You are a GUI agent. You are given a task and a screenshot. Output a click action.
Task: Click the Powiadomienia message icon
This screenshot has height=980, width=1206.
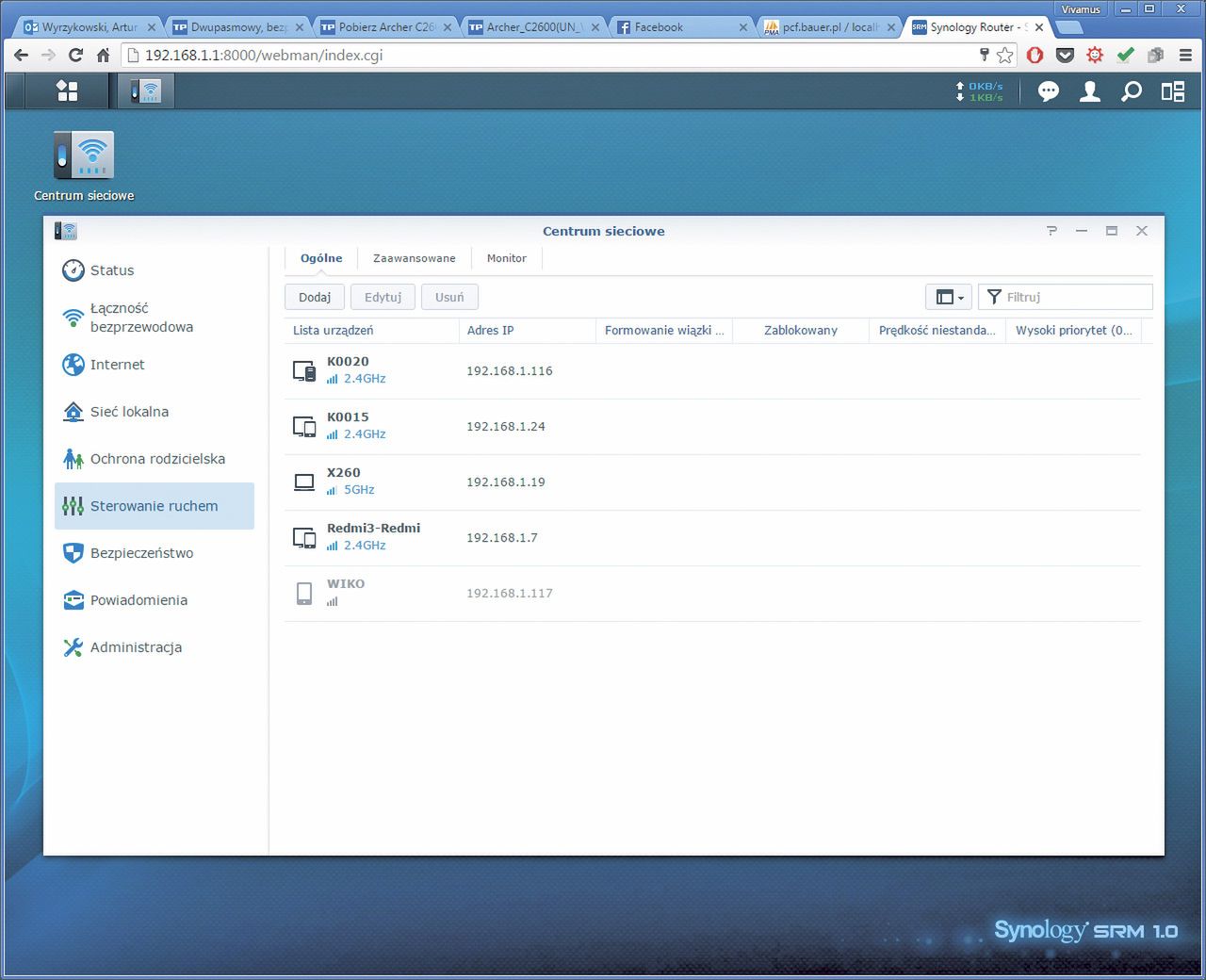(73, 600)
